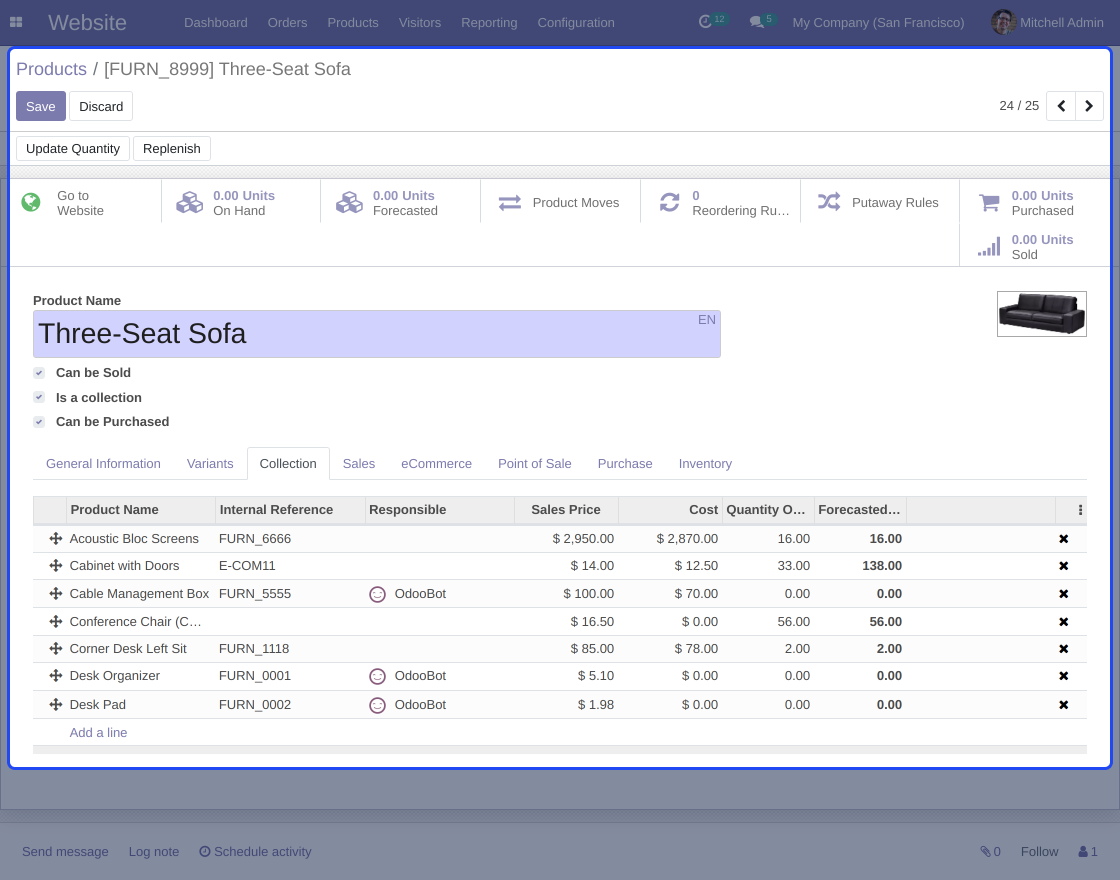Open Putaway Rules stat button
Screen dimensions: 1120x880
[880, 203]
